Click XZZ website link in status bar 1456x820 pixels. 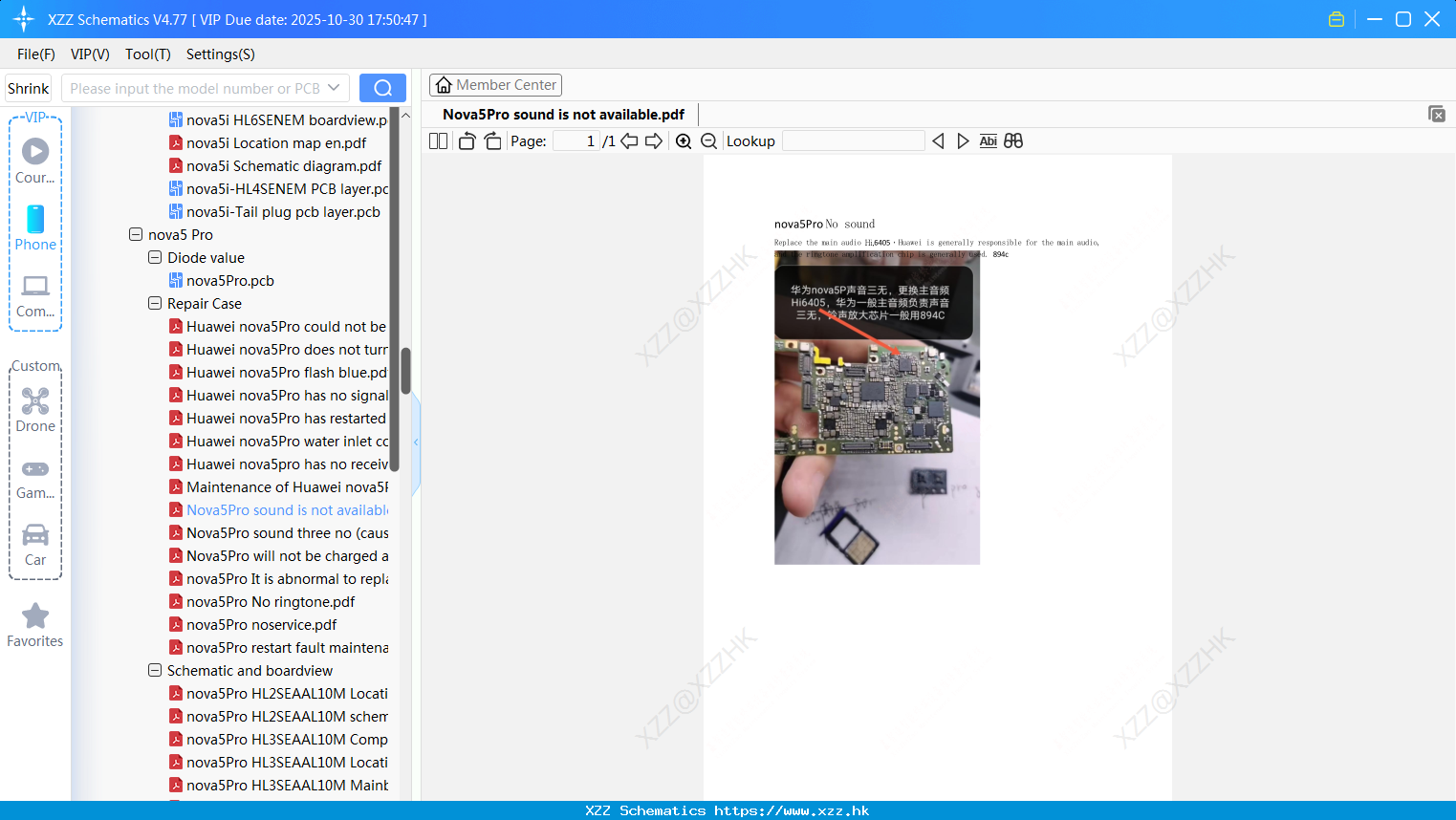click(x=792, y=810)
